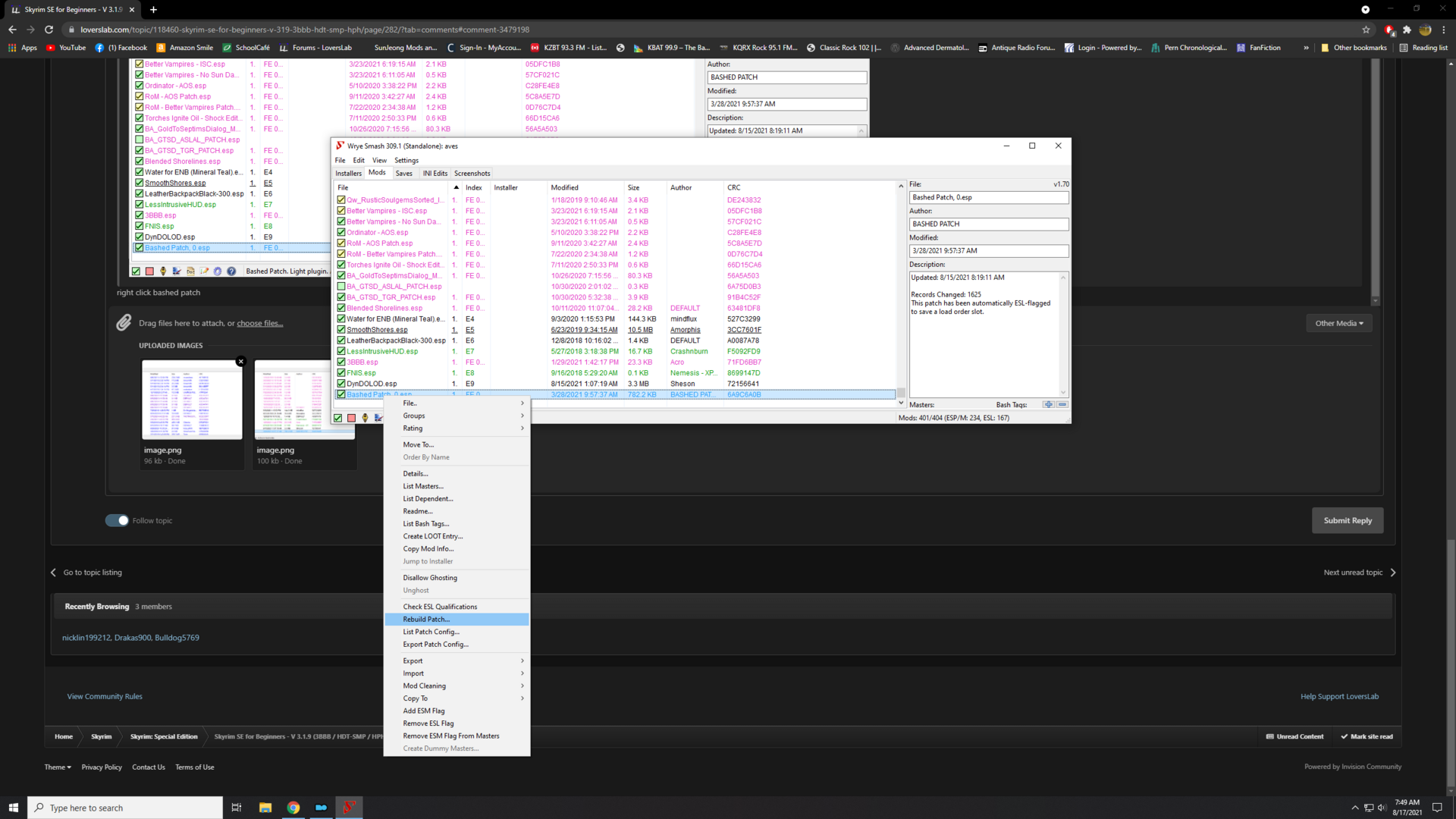
Task: Enable BA_GTSD_ASLAL_PATCH.esp in front Wrye Smash list
Action: tap(341, 287)
